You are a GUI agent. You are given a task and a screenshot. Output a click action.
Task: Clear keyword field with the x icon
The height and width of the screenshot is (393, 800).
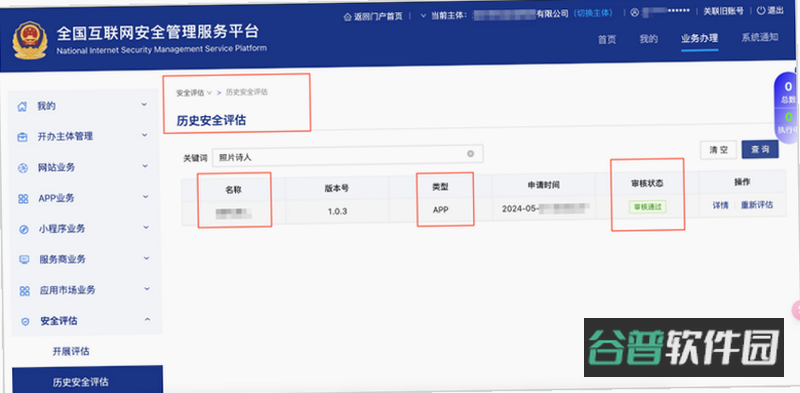pyautogui.click(x=470, y=154)
